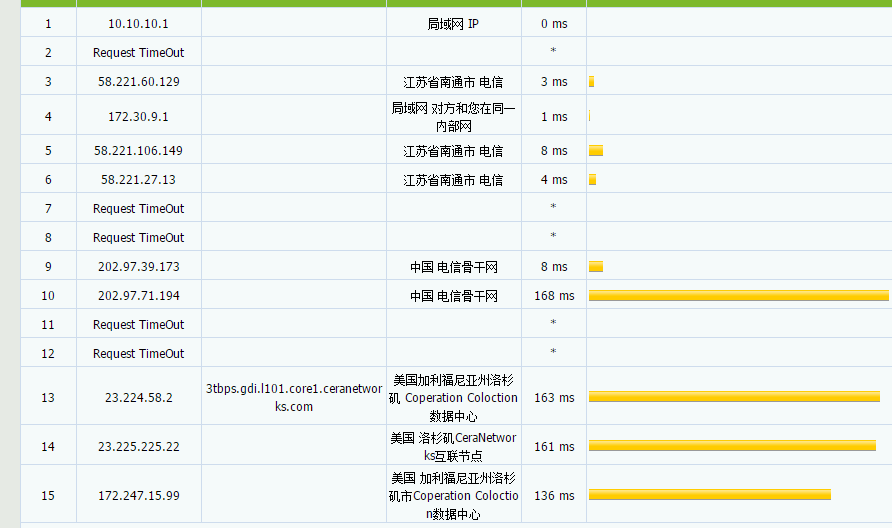Click 江苏省南通市 电信 location in hop 3

pos(453,82)
